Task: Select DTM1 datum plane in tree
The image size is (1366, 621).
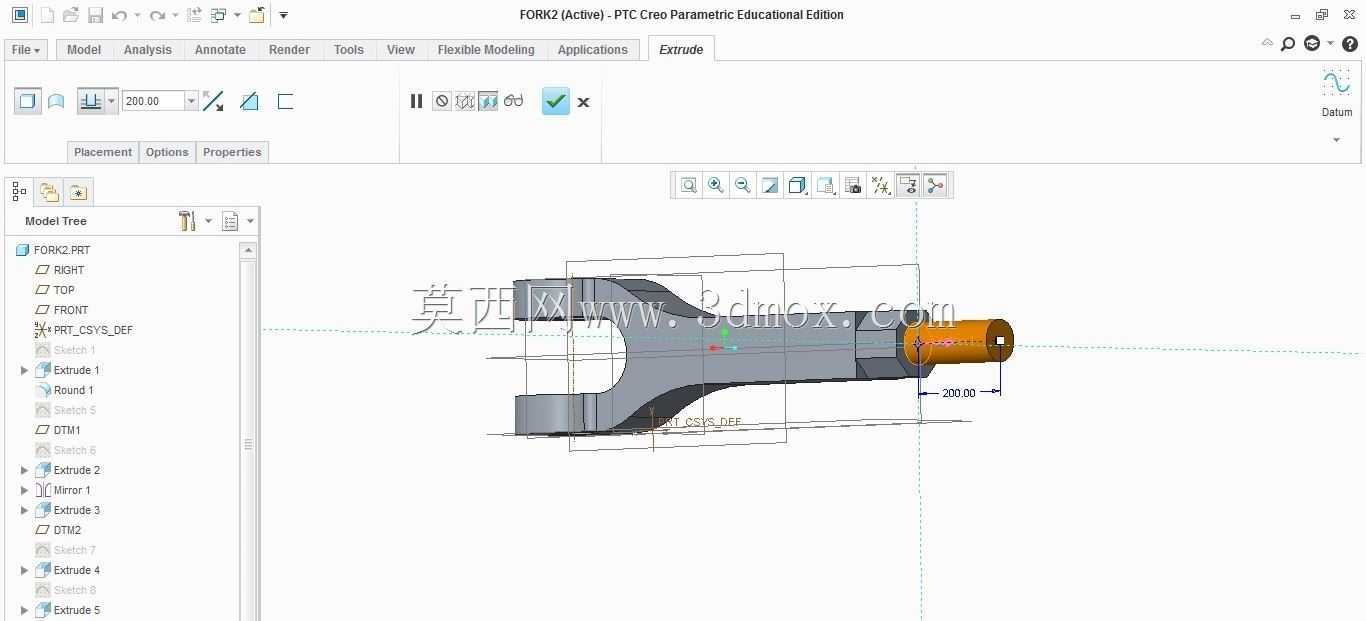Action: click(58, 430)
